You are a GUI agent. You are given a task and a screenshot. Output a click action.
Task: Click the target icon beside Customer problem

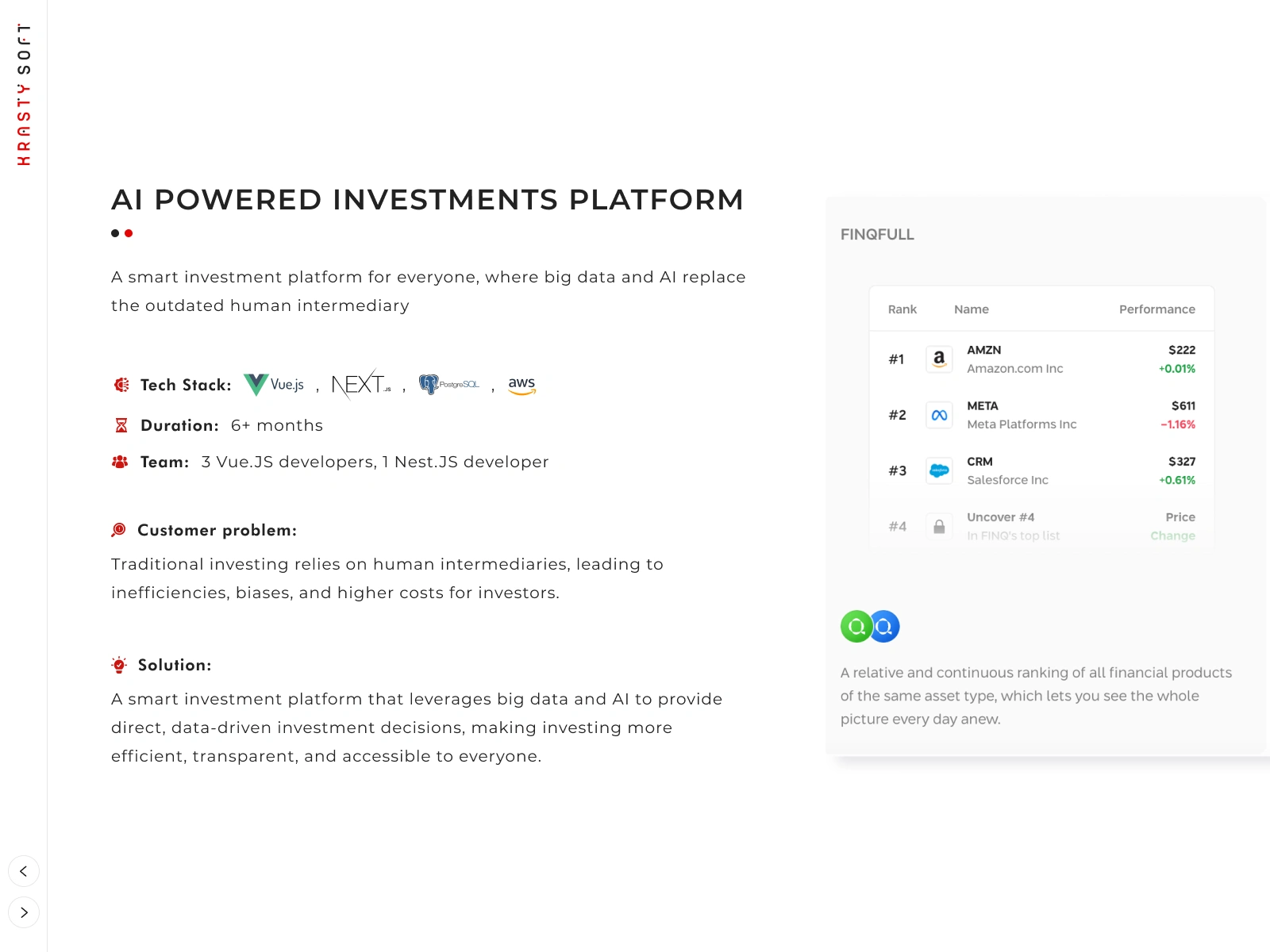pyautogui.click(x=119, y=530)
